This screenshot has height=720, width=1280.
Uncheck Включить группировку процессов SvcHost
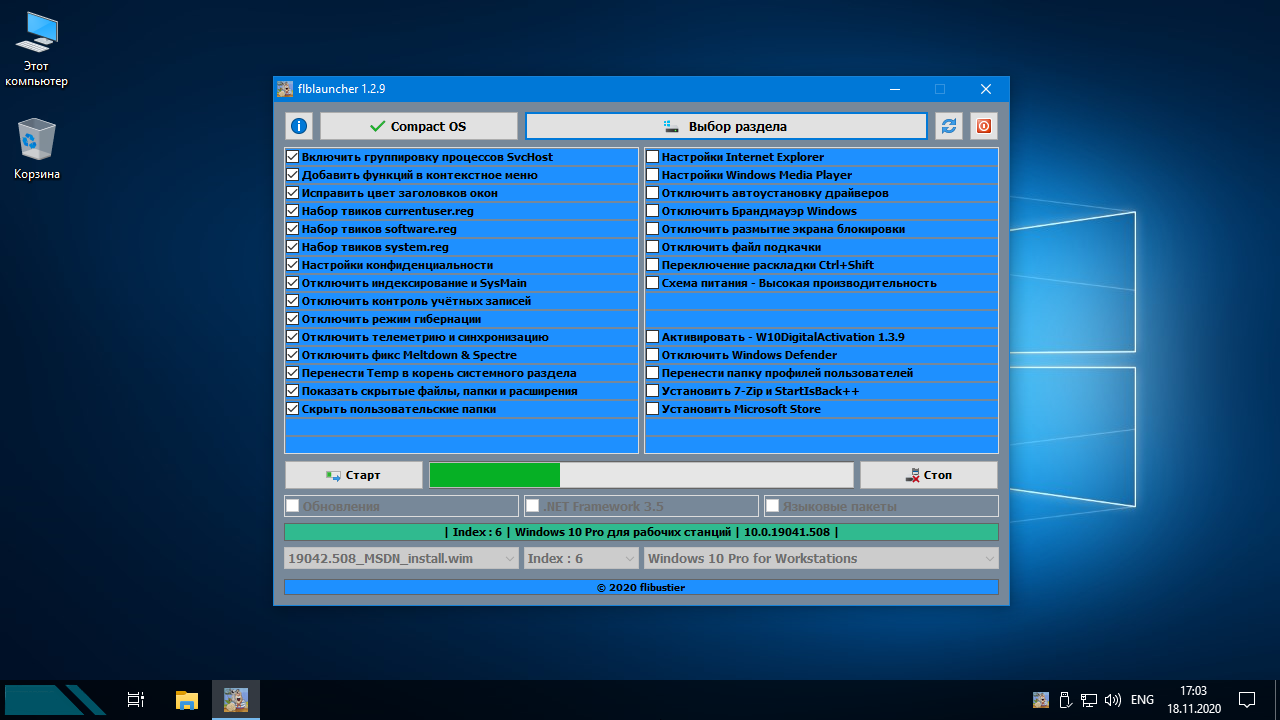tap(293, 157)
